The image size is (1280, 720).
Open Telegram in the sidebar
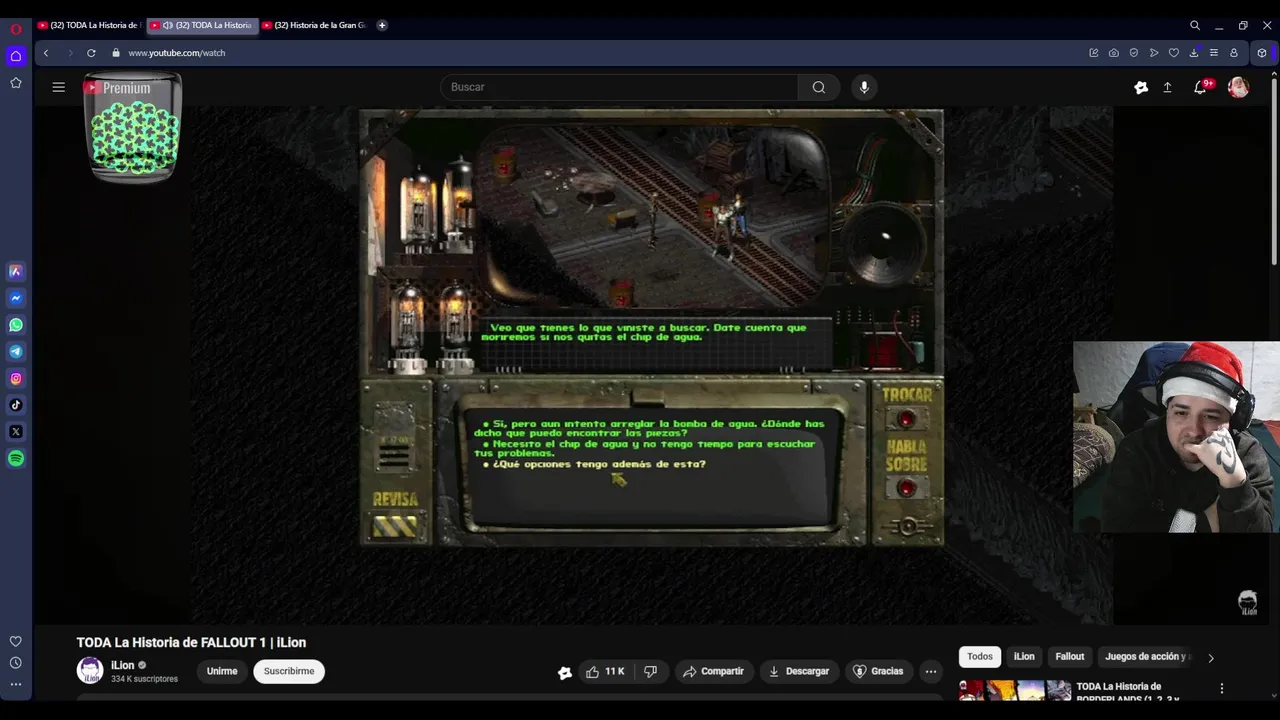16,352
